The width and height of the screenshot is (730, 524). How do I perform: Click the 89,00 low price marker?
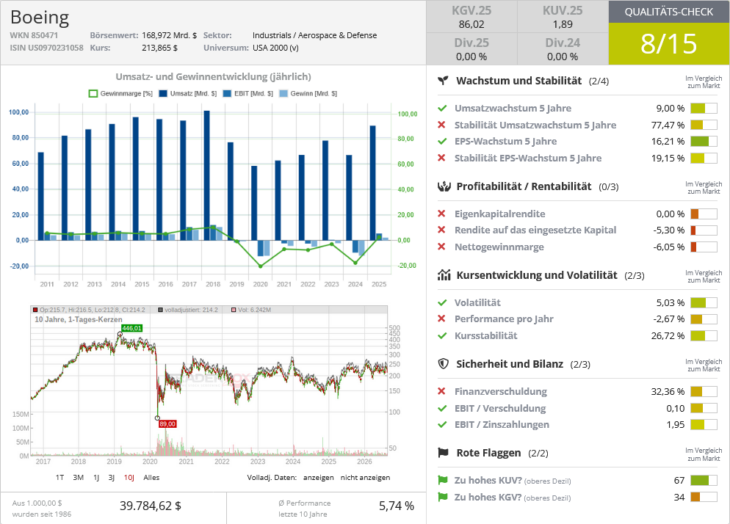[168, 424]
